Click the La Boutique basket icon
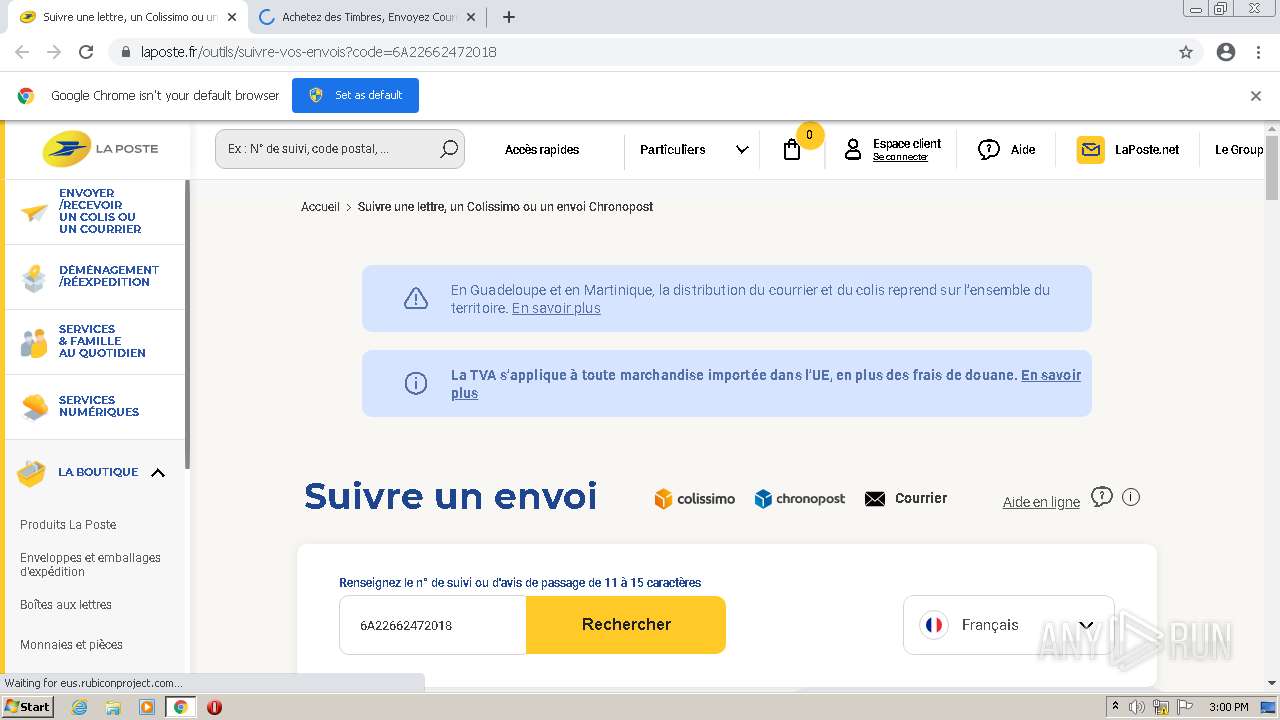 (x=32, y=473)
